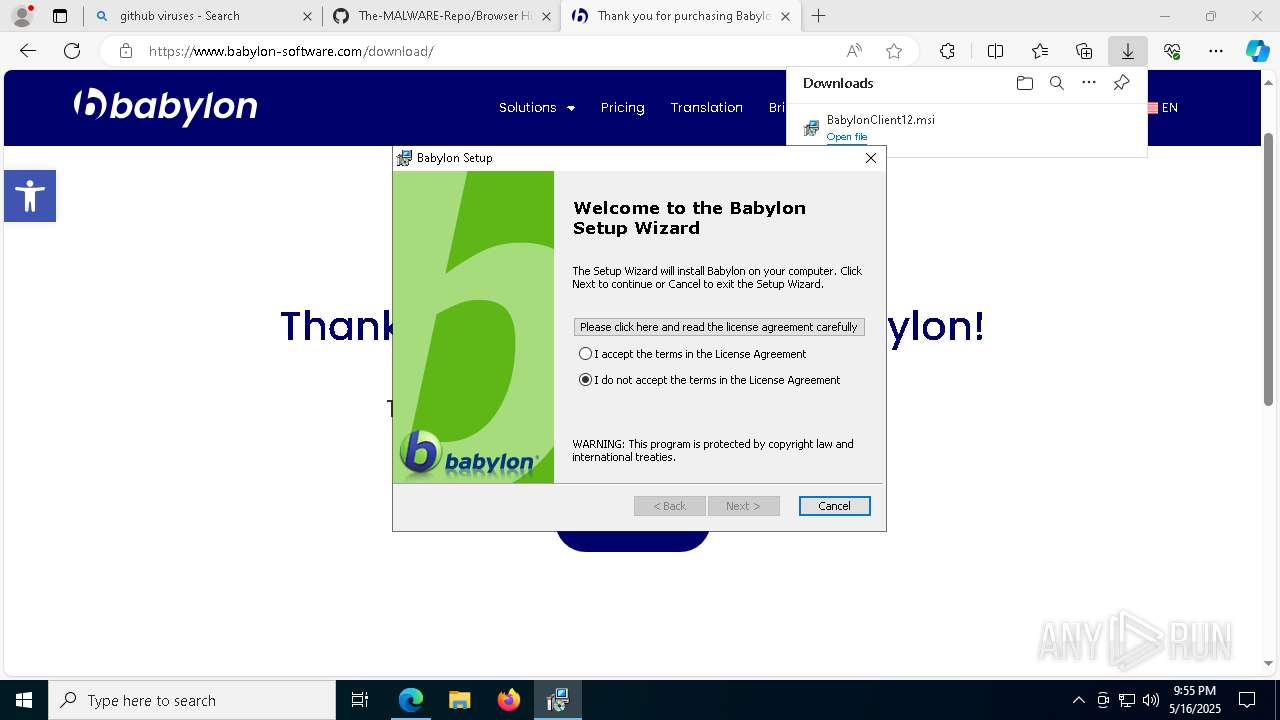This screenshot has height=720, width=1280.
Task: Open Windows Start menu
Action: (24, 700)
